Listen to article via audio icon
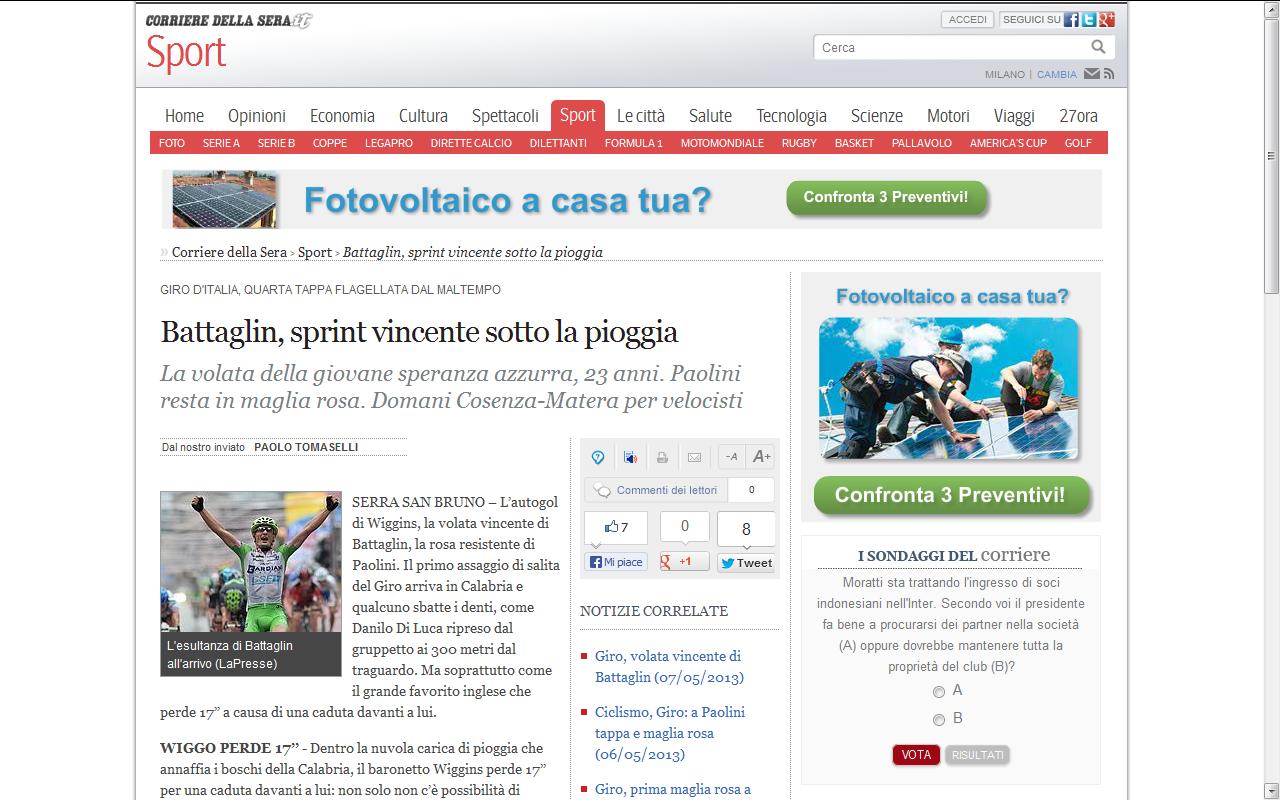Viewport: 1280px width, 800px height. [630, 457]
